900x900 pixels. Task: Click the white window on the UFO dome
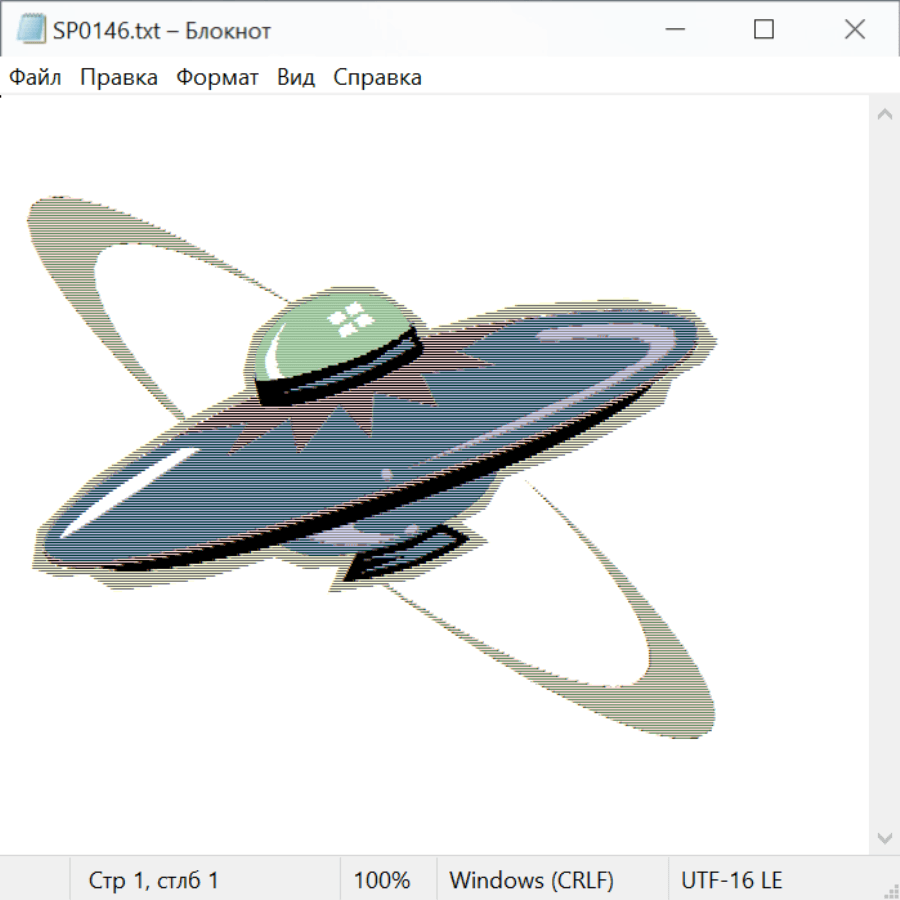pos(352,321)
